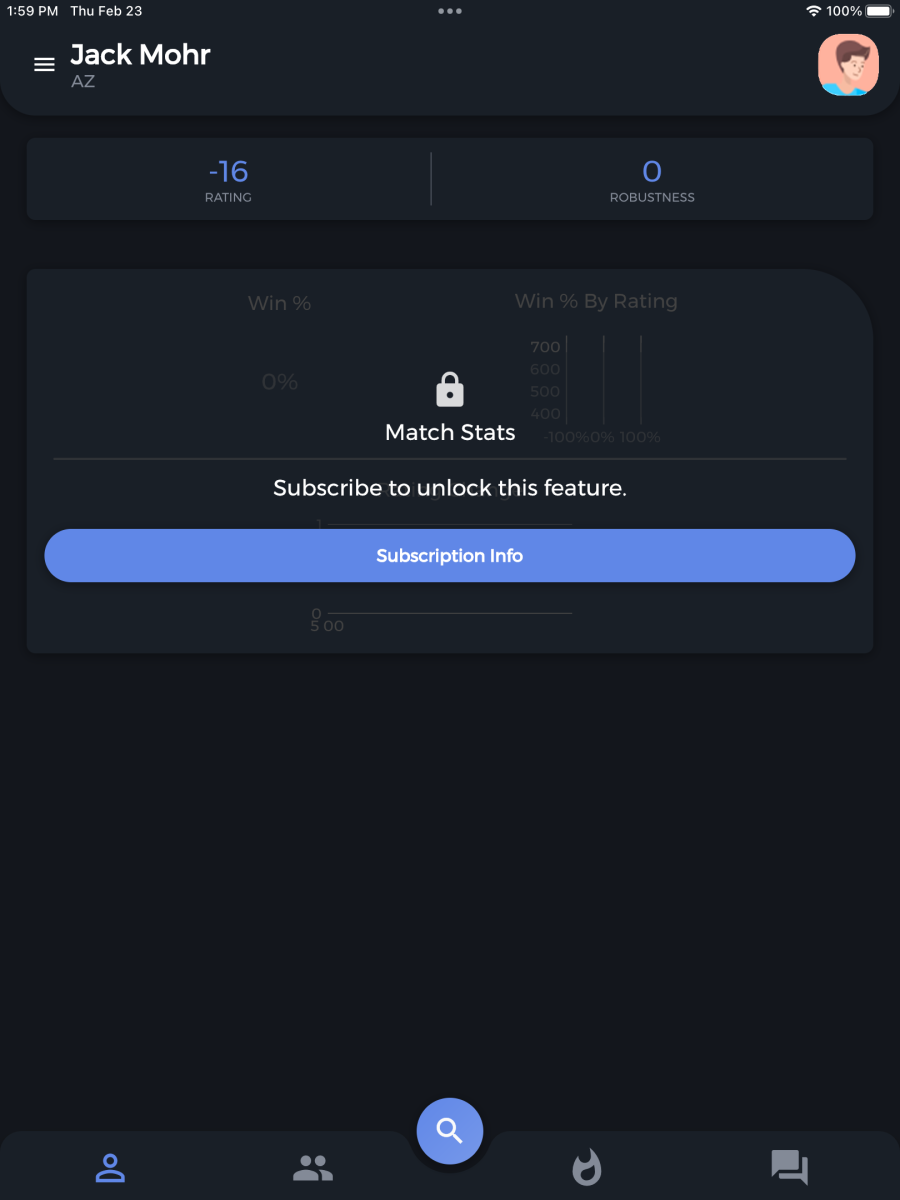
Task: Tap the -16 rating value
Action: [x=228, y=172]
